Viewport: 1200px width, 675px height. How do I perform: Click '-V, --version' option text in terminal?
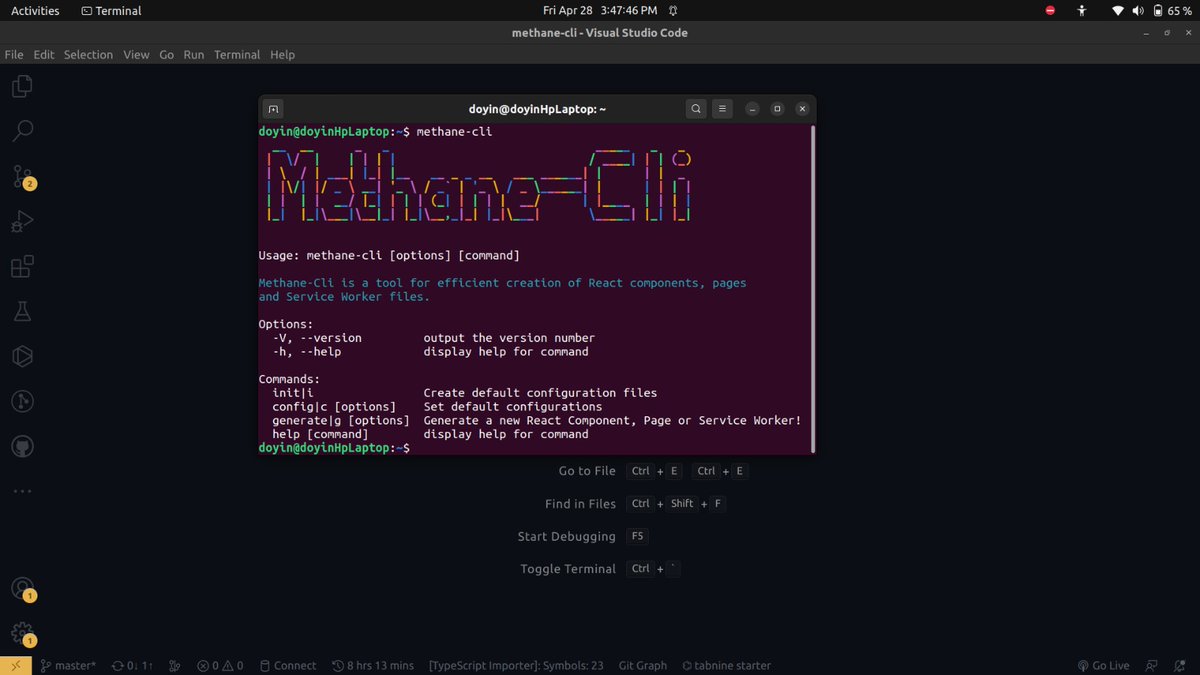pos(317,338)
